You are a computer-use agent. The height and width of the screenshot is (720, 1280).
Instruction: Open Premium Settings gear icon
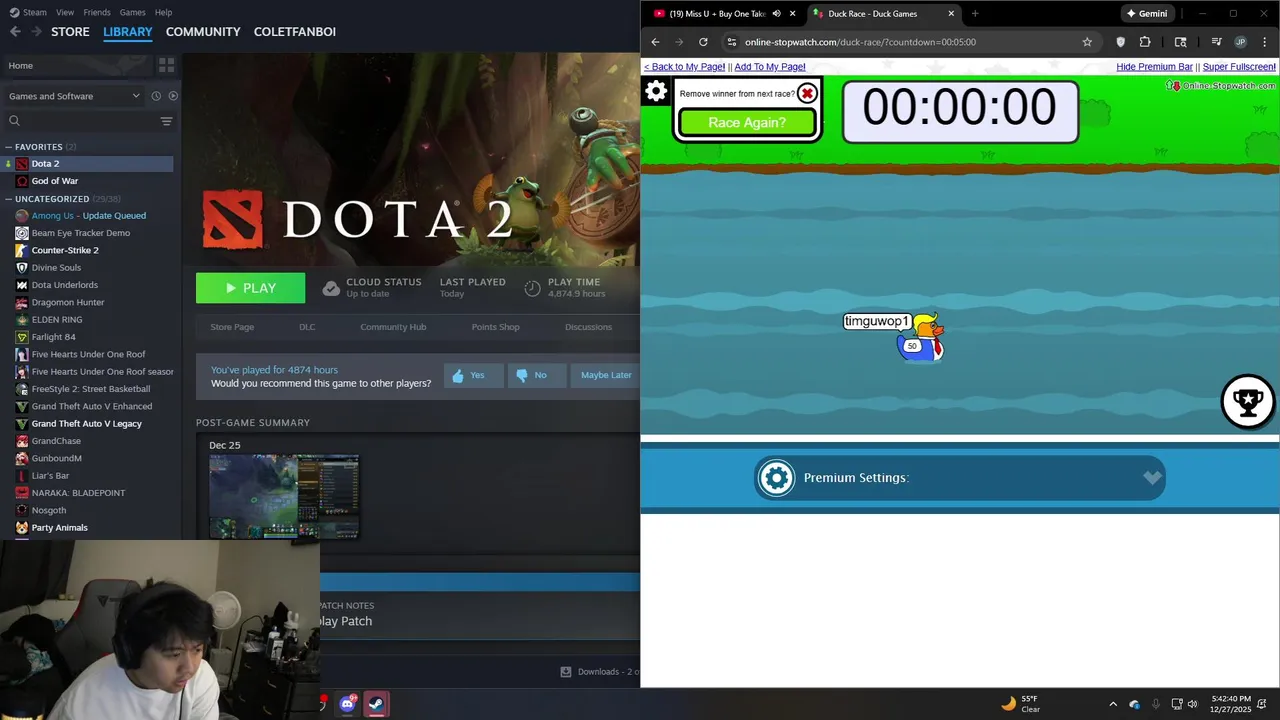point(776,478)
